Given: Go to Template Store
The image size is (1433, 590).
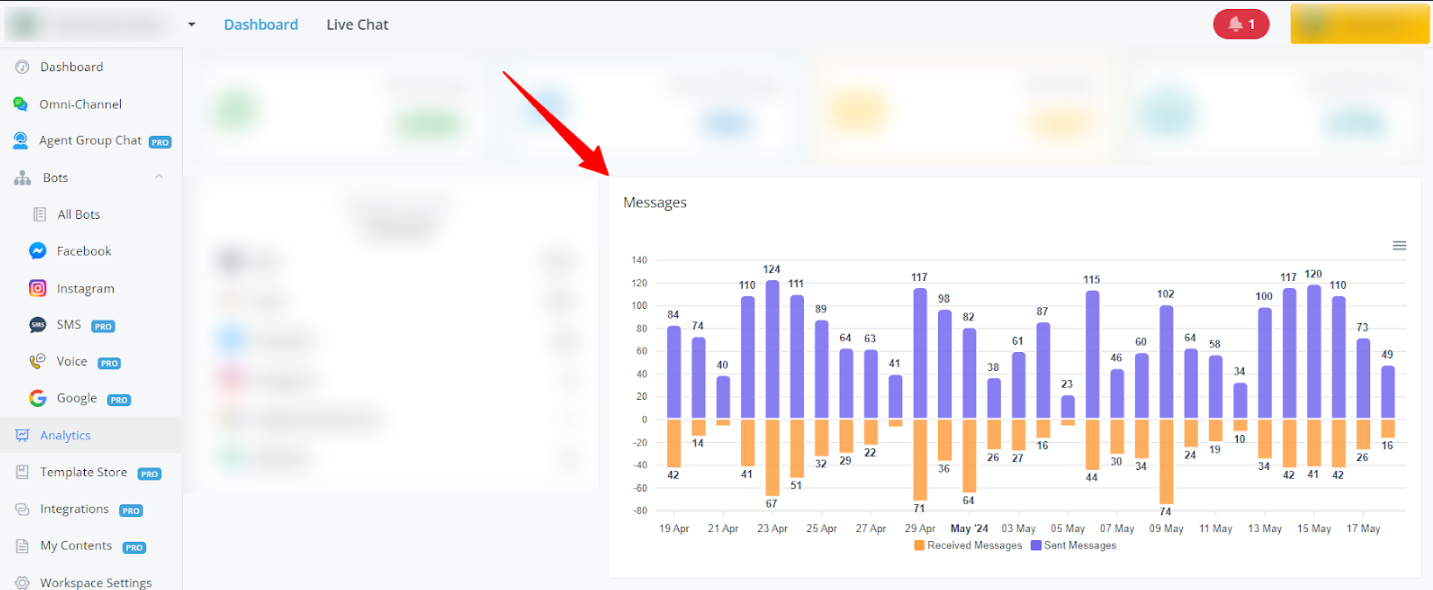Looking at the screenshot, I should tap(83, 472).
